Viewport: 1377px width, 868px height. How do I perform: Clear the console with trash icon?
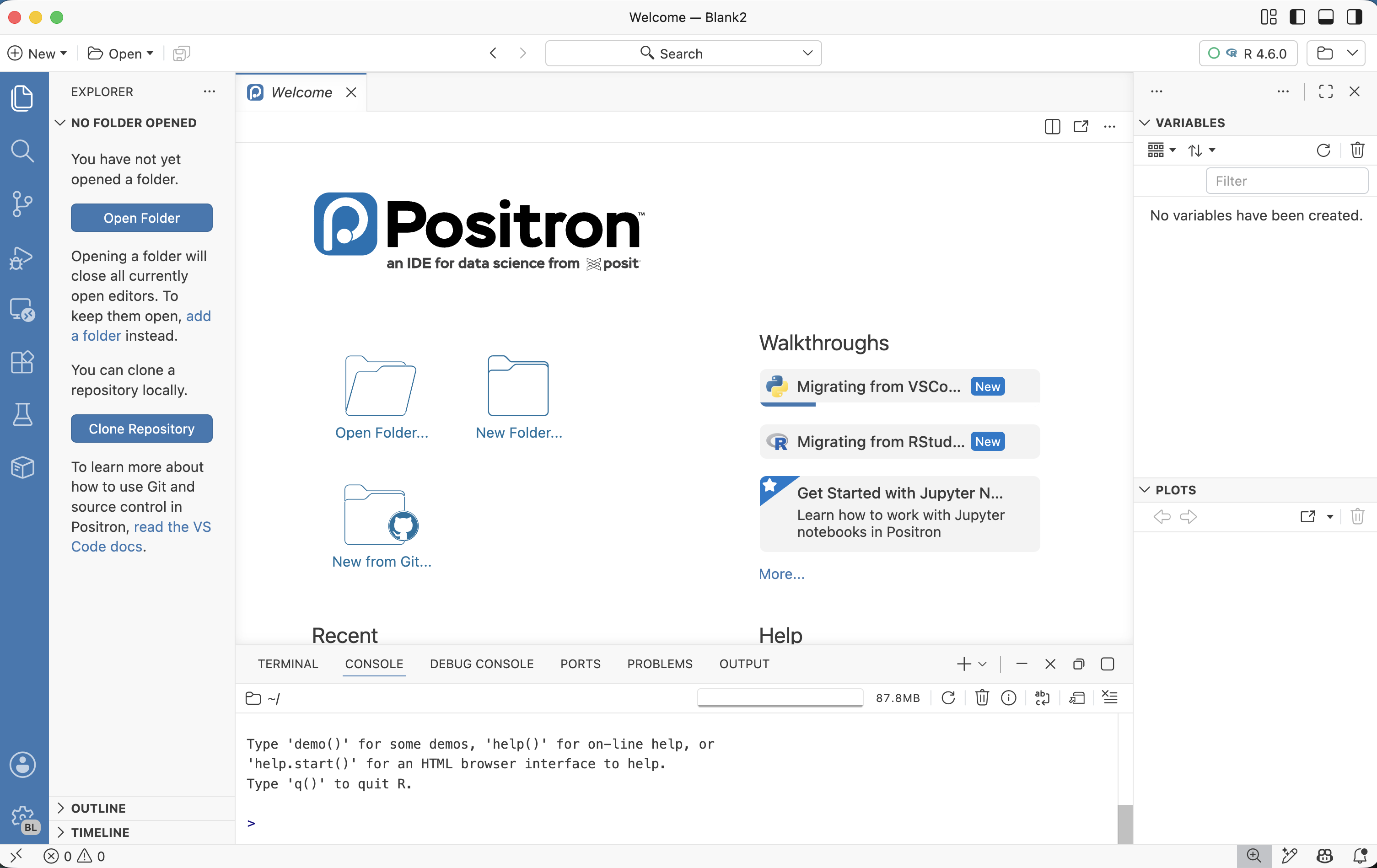[982, 697]
